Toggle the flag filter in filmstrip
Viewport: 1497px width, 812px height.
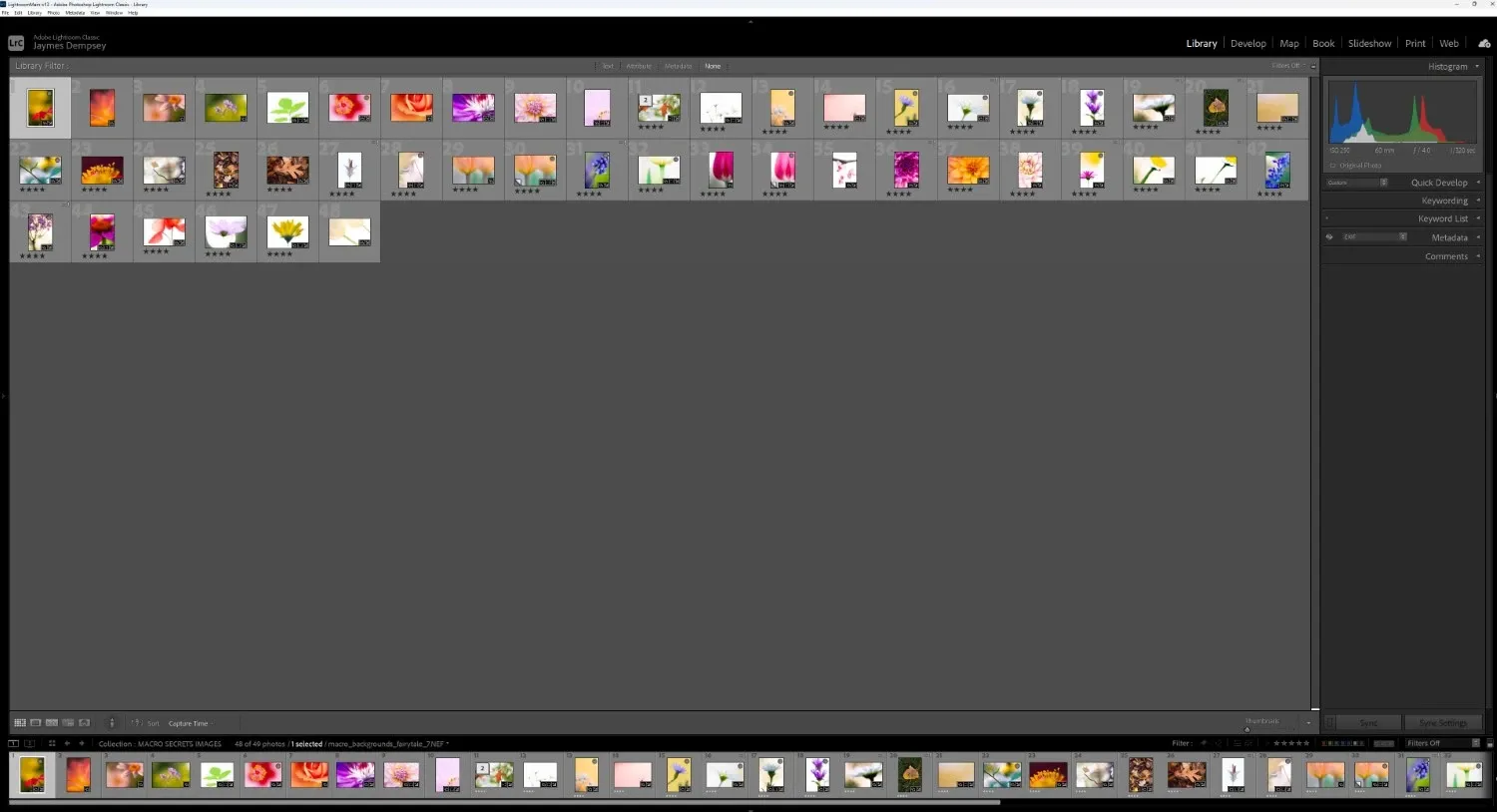(x=1205, y=743)
